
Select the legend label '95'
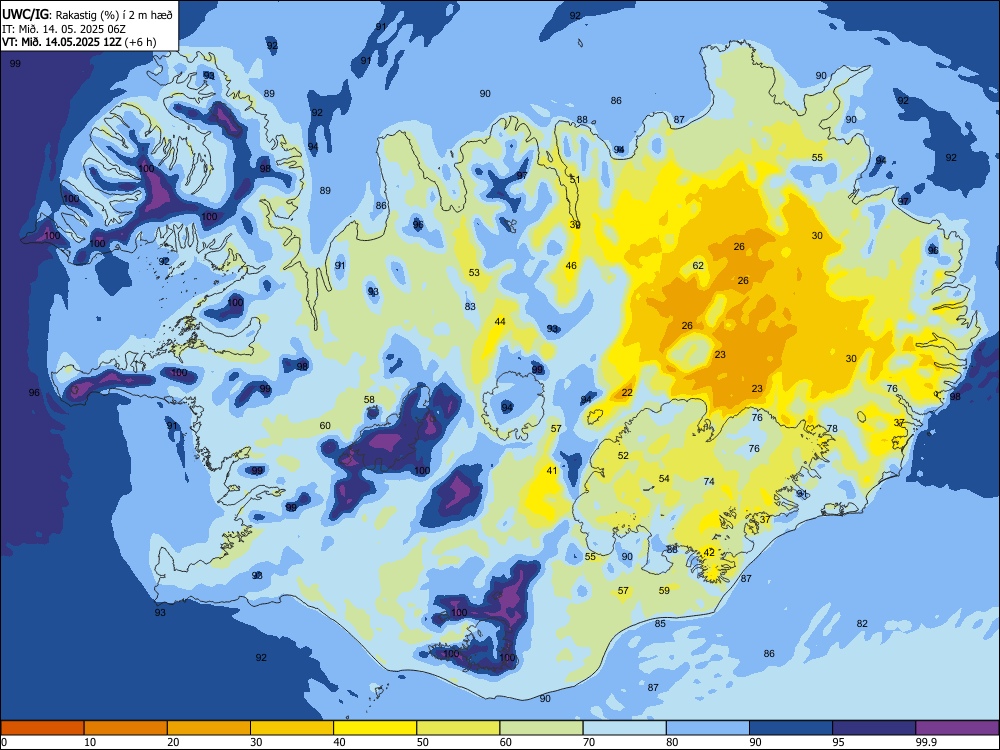click(x=839, y=742)
